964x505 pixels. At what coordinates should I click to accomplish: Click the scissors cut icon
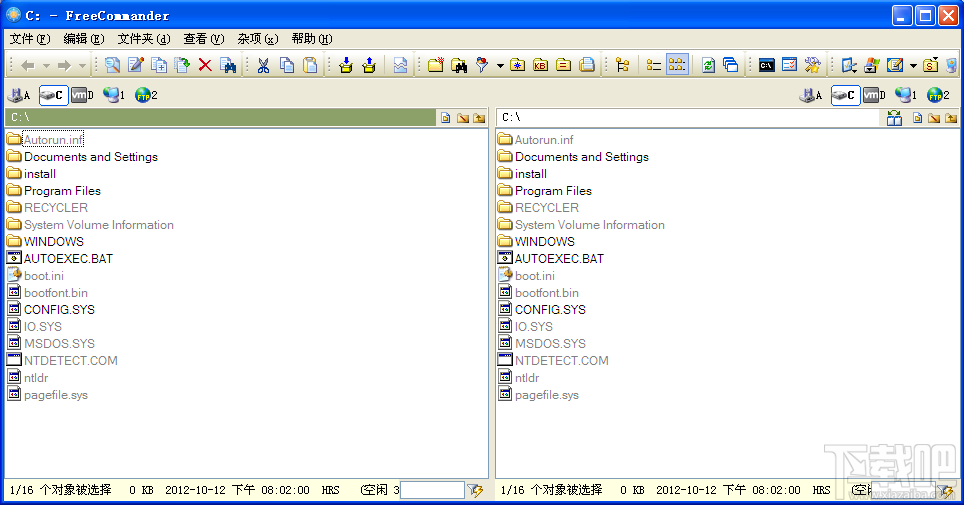tap(264, 65)
